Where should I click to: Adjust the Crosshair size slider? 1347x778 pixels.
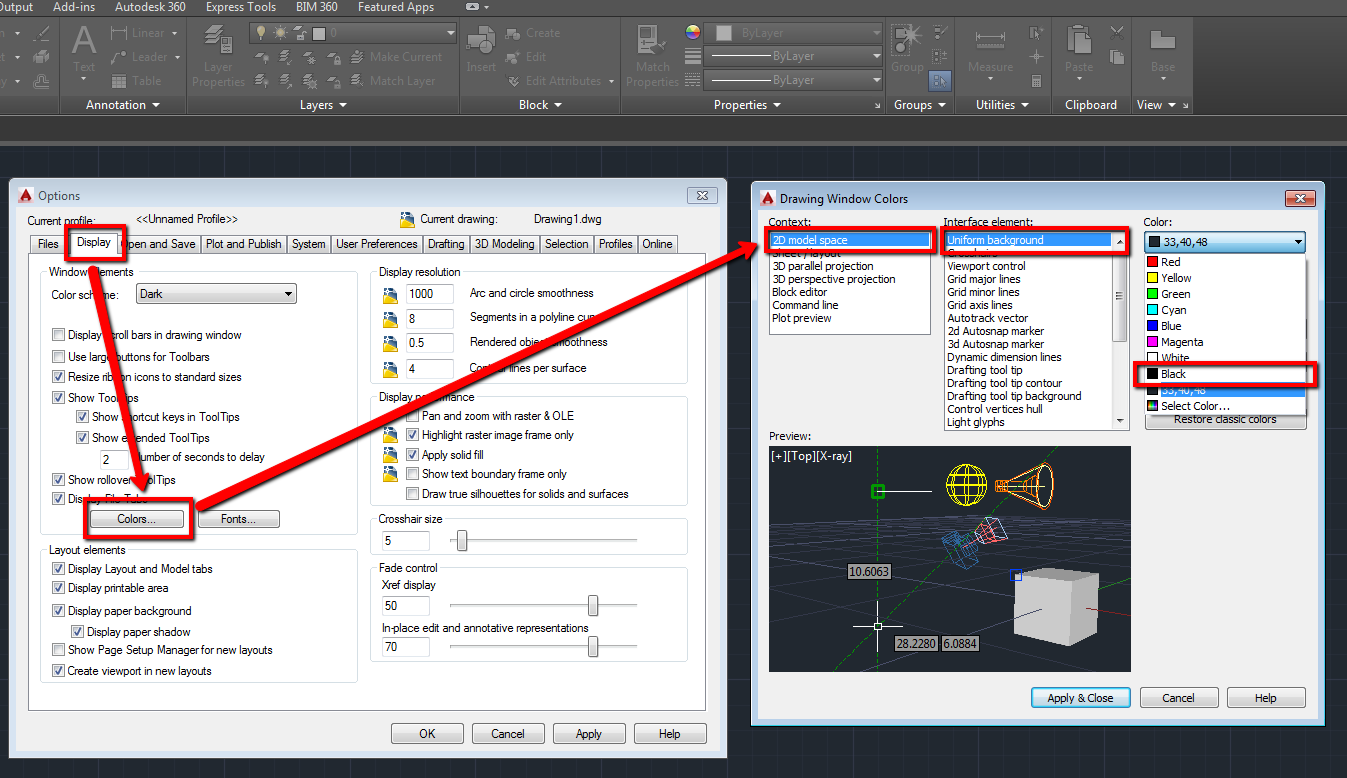point(461,541)
